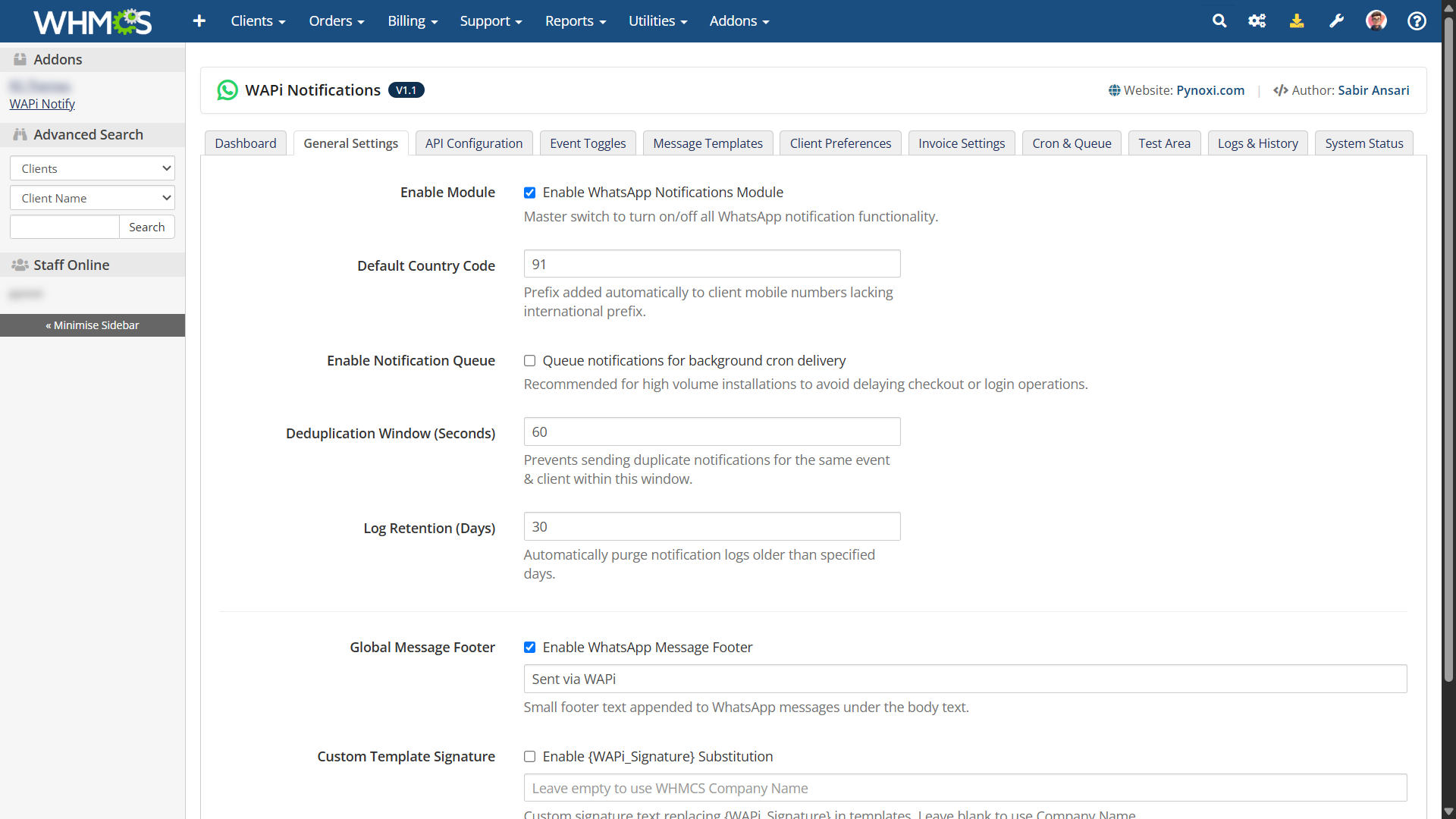This screenshot has width=1456, height=819.
Task: Minimise the sidebar
Action: 93,325
